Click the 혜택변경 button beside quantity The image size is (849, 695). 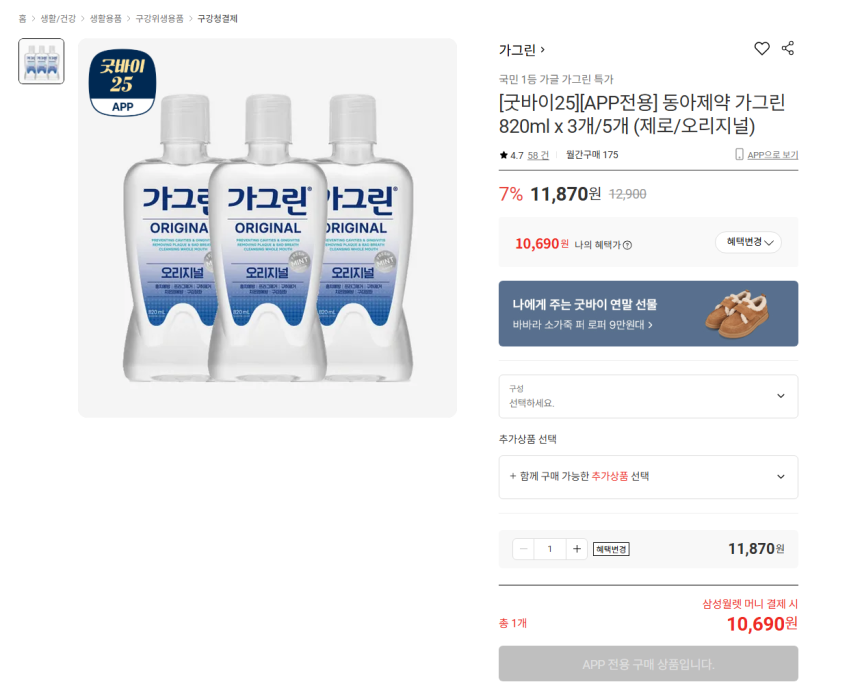611,549
